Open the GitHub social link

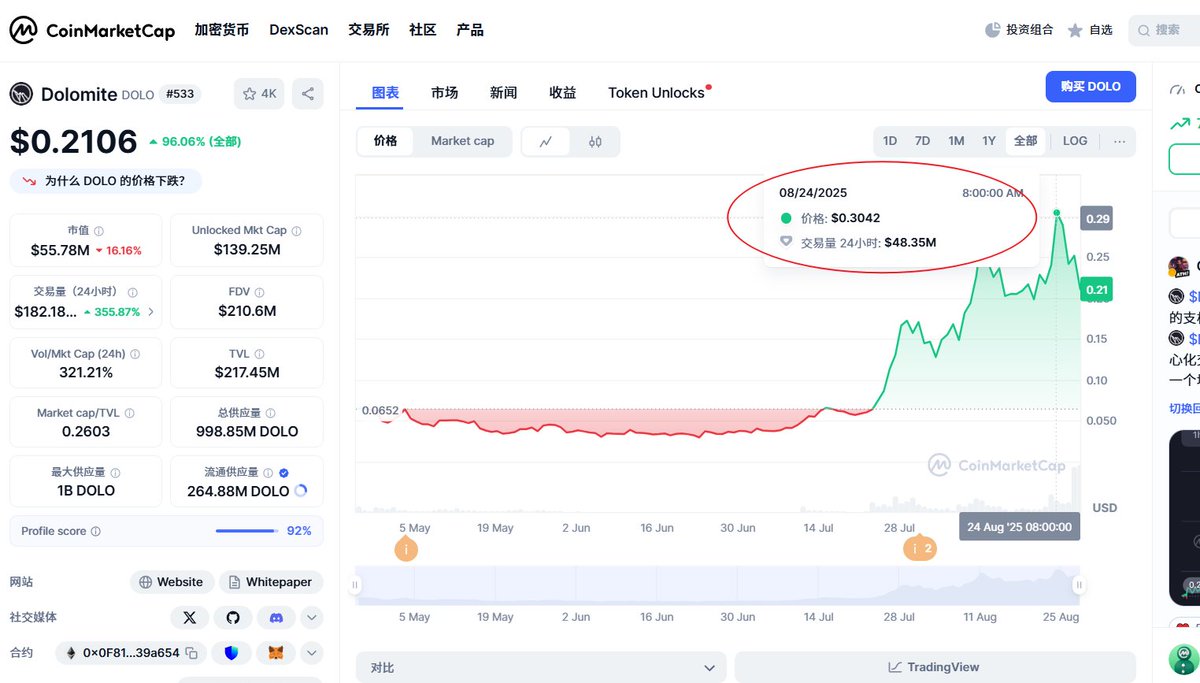pos(233,617)
